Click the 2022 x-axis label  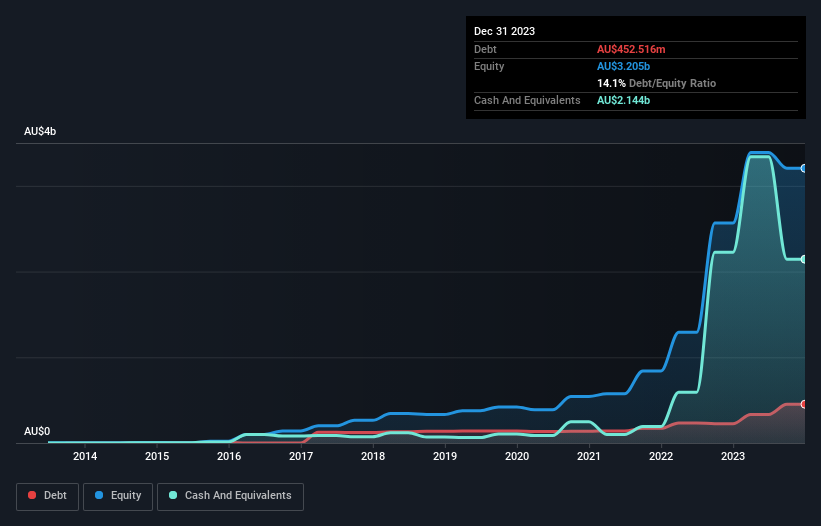[661, 456]
